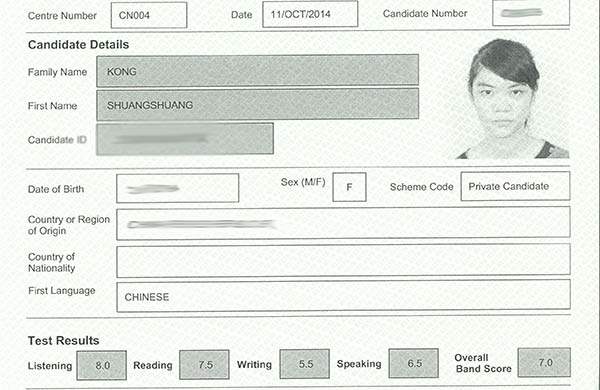600x390 pixels.
Task: Click the Candidate Number box
Action: [531, 13]
